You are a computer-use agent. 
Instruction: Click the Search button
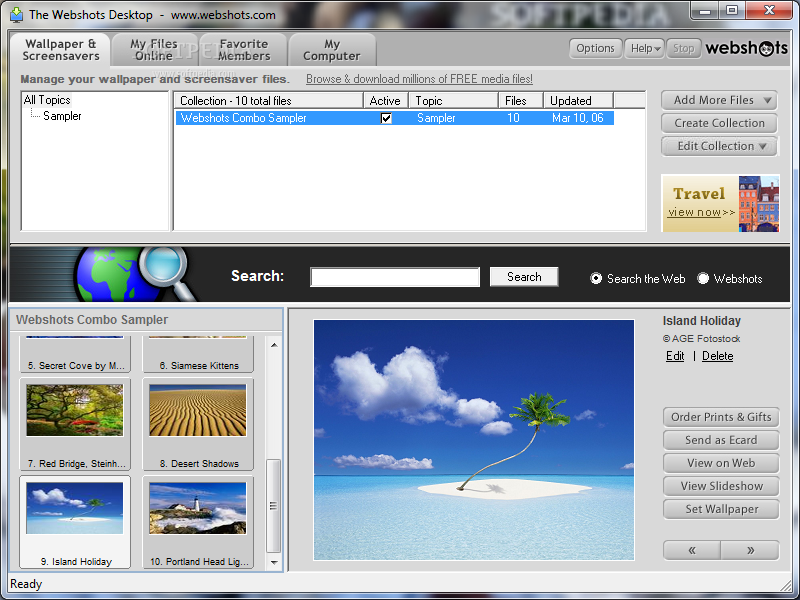pyautogui.click(x=524, y=277)
